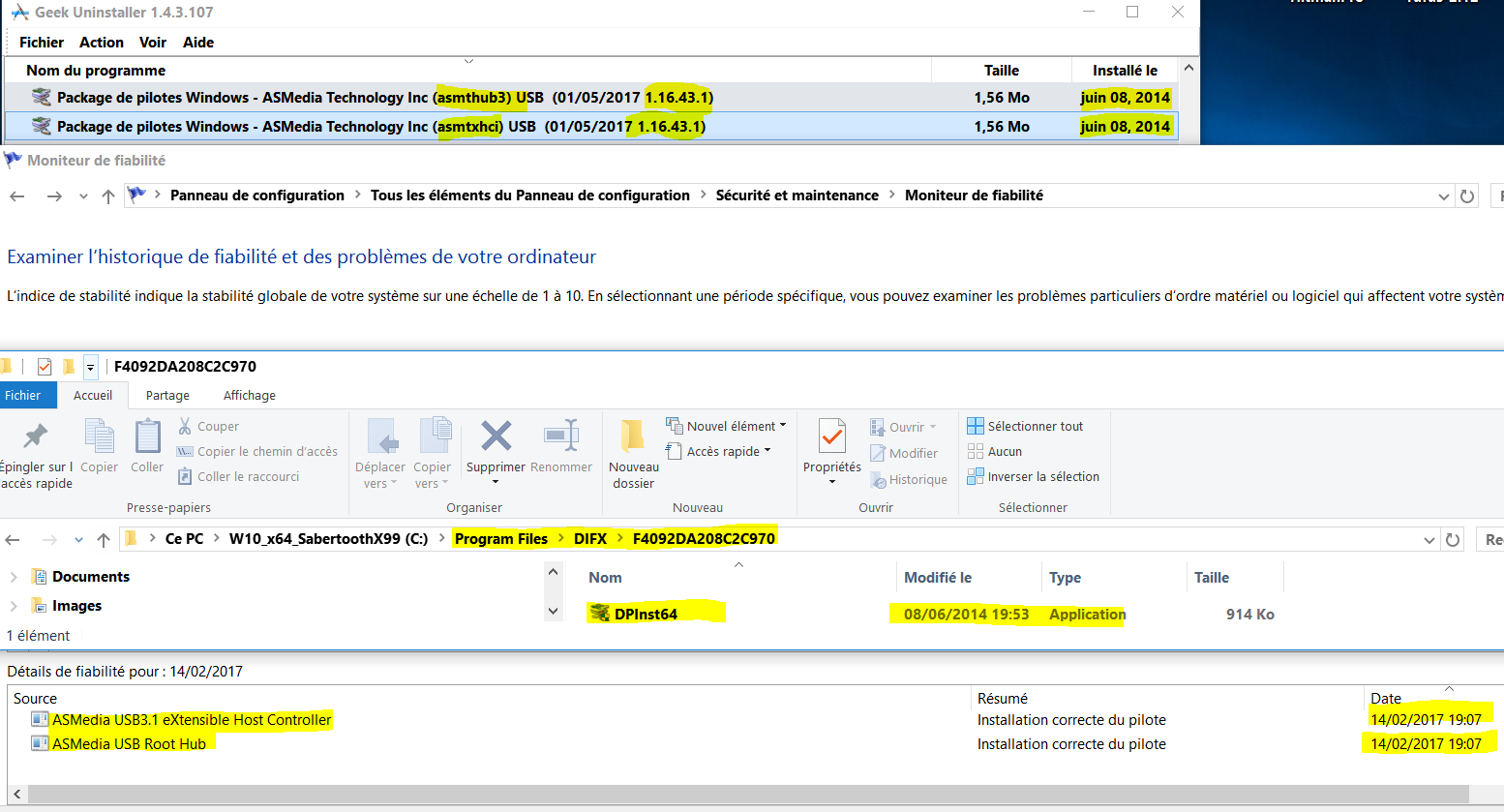Go up one level in Moniteur de fiabilité
The image size is (1504, 812).
pos(108,195)
